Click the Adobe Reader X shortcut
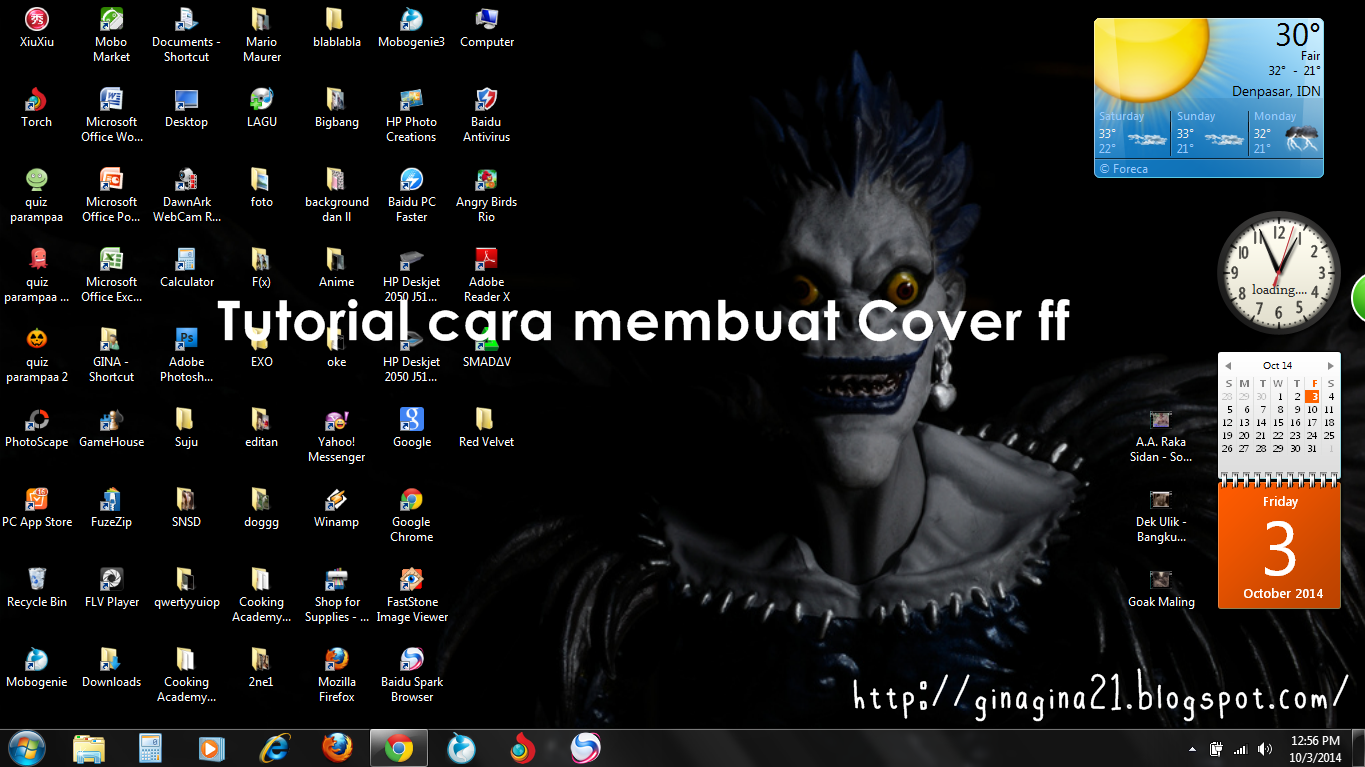The width and height of the screenshot is (1365, 767). (x=486, y=274)
